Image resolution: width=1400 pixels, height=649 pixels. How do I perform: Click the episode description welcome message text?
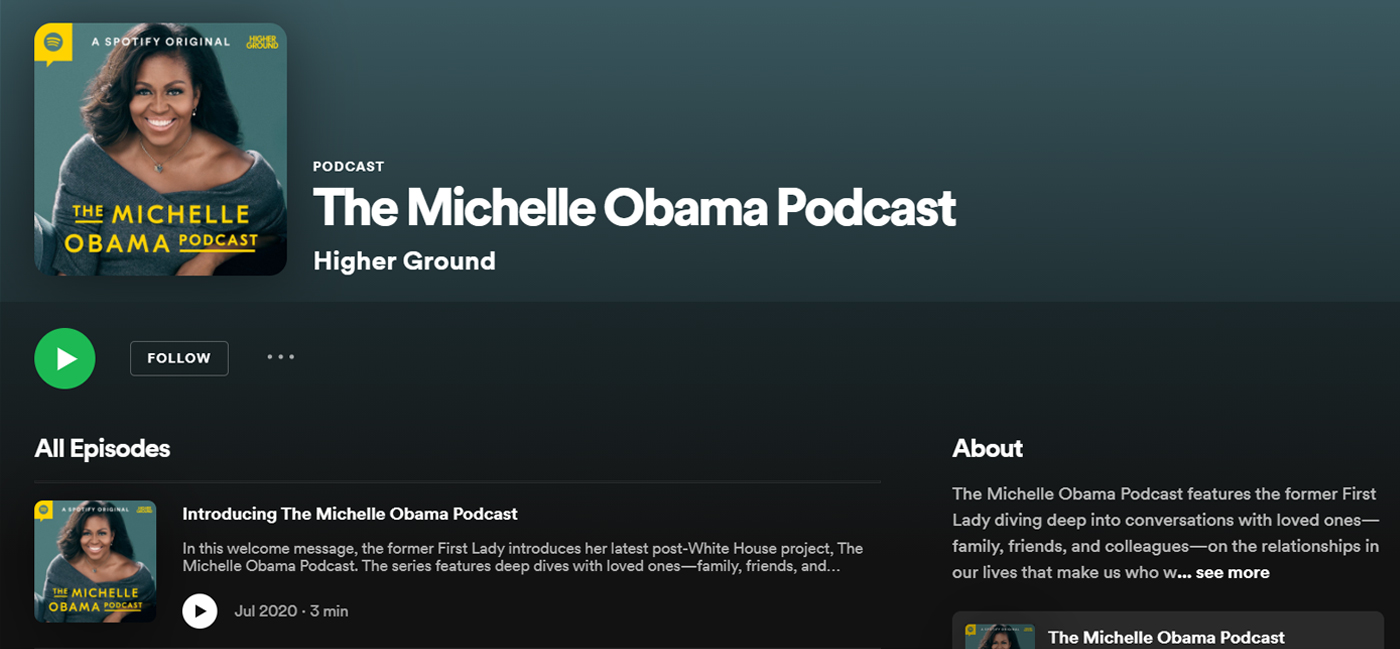523,557
